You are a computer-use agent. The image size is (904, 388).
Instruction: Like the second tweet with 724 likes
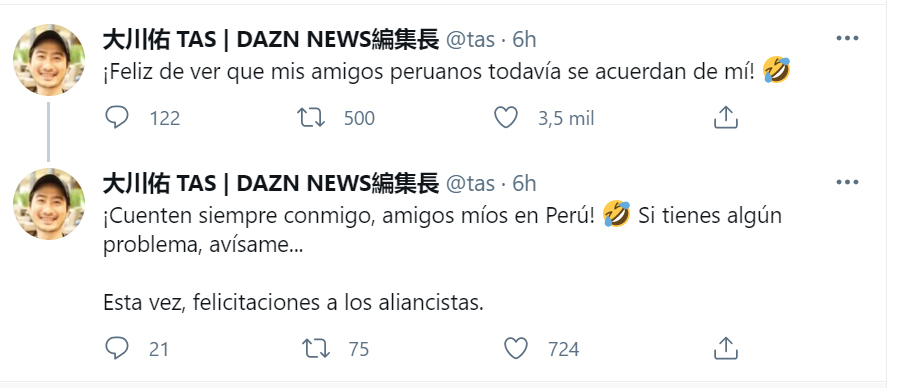(515, 348)
